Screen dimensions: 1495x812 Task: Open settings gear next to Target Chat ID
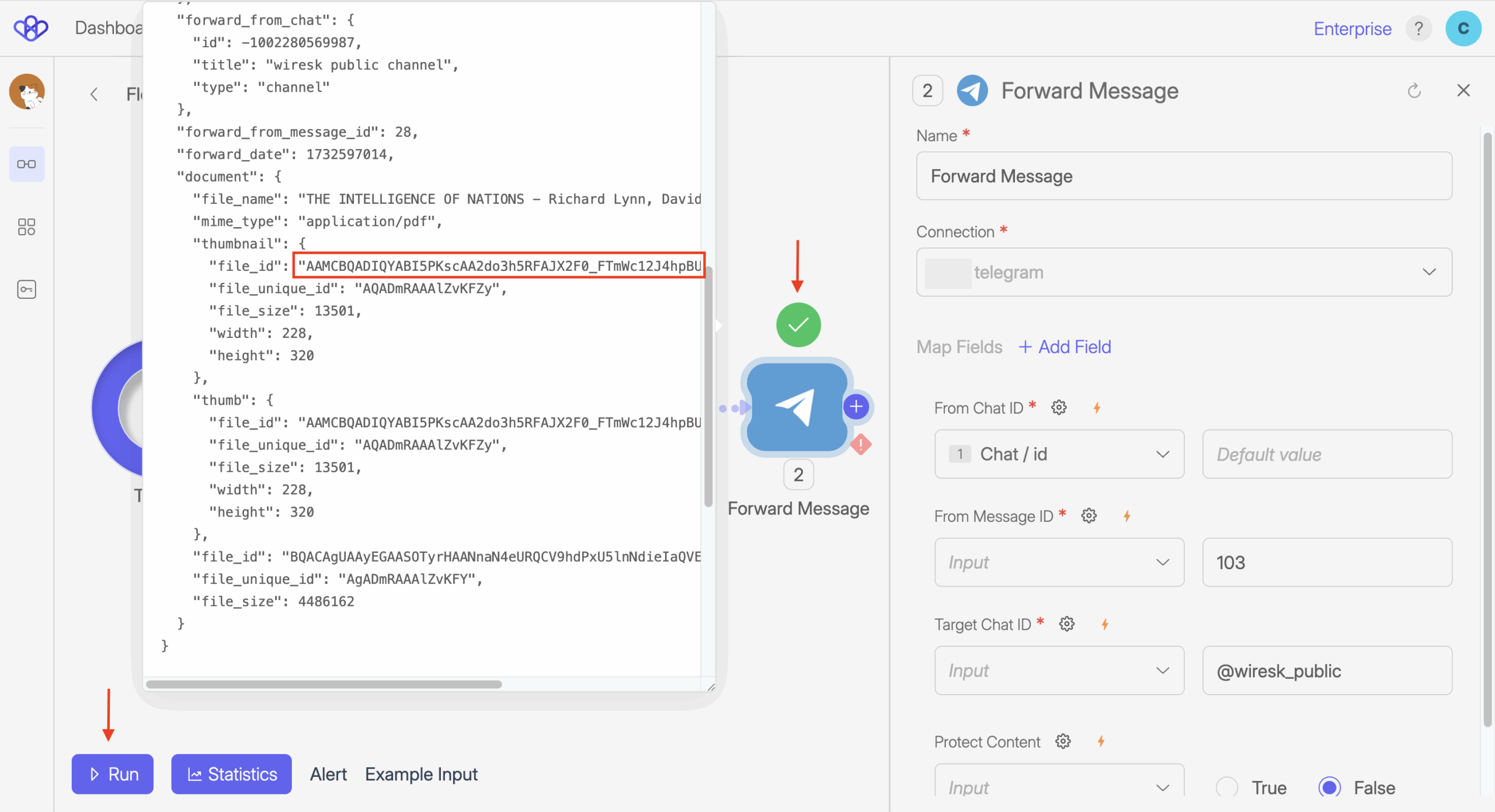pos(1066,624)
